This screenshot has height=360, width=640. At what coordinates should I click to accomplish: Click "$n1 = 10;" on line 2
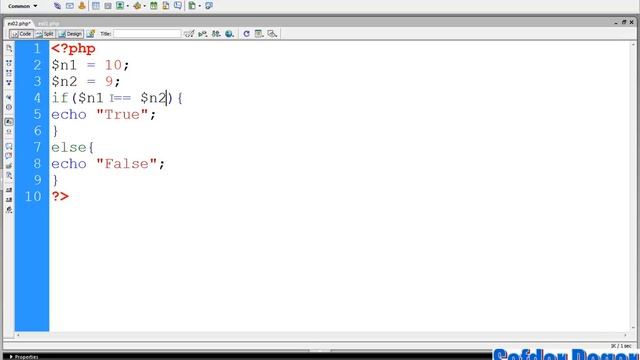click(90, 65)
